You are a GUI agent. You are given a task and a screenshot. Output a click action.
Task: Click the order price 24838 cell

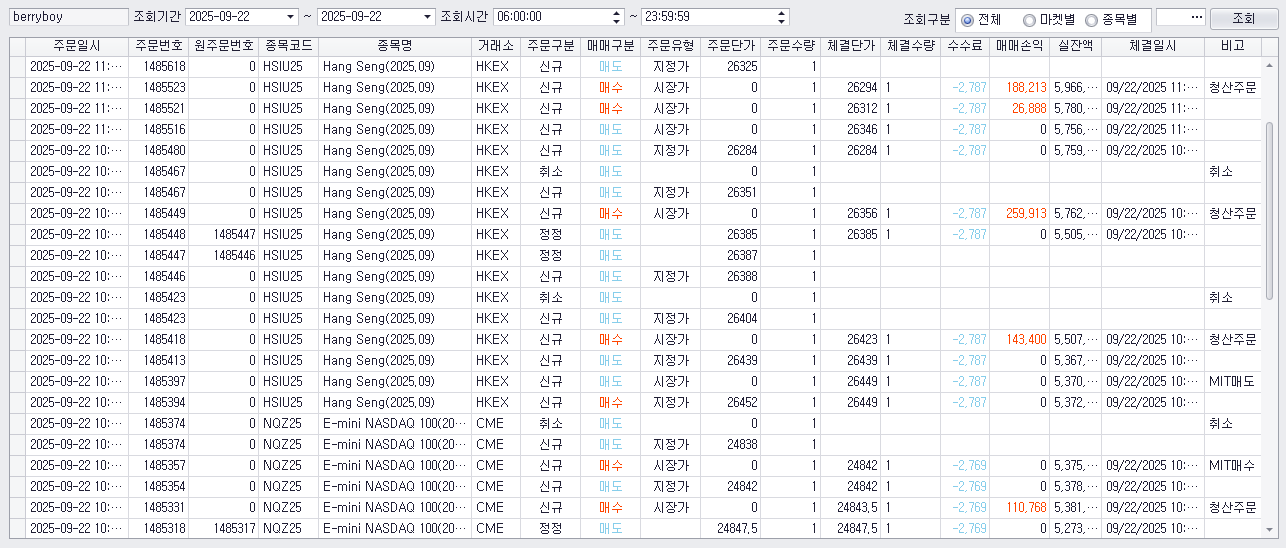pos(730,444)
